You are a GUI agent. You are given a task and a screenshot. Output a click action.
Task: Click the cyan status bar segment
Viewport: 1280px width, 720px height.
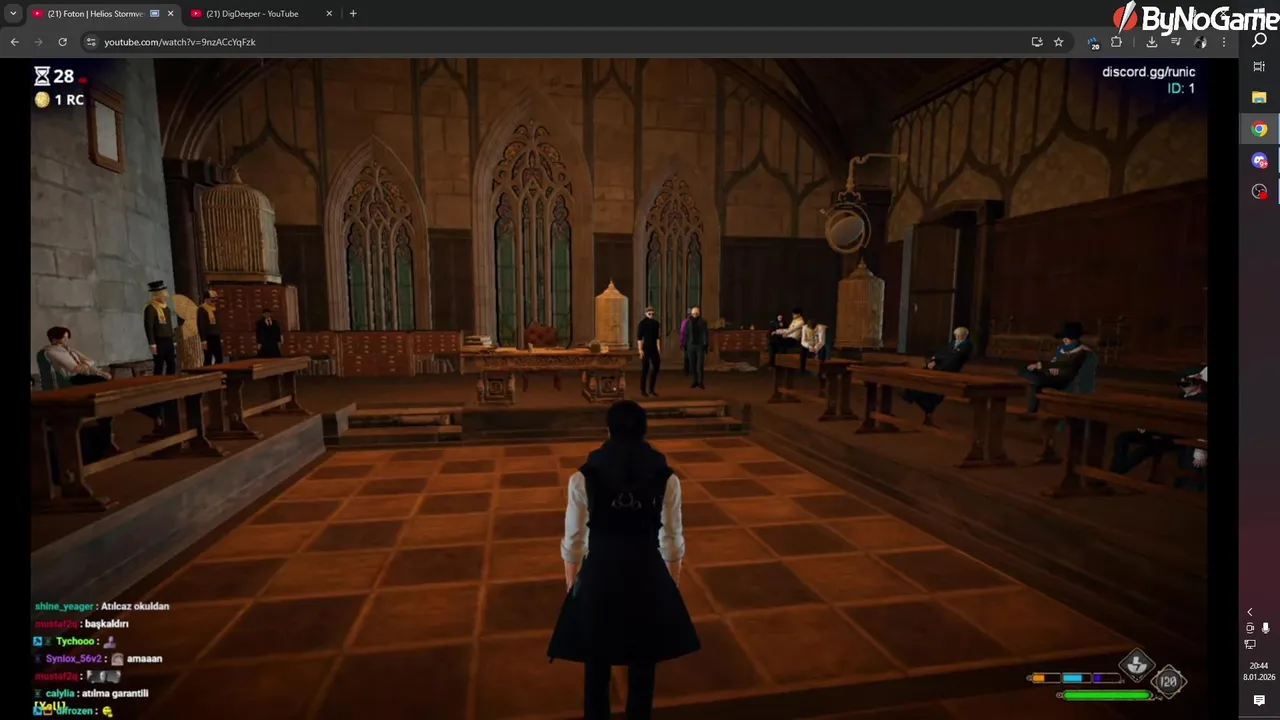(x=1073, y=678)
